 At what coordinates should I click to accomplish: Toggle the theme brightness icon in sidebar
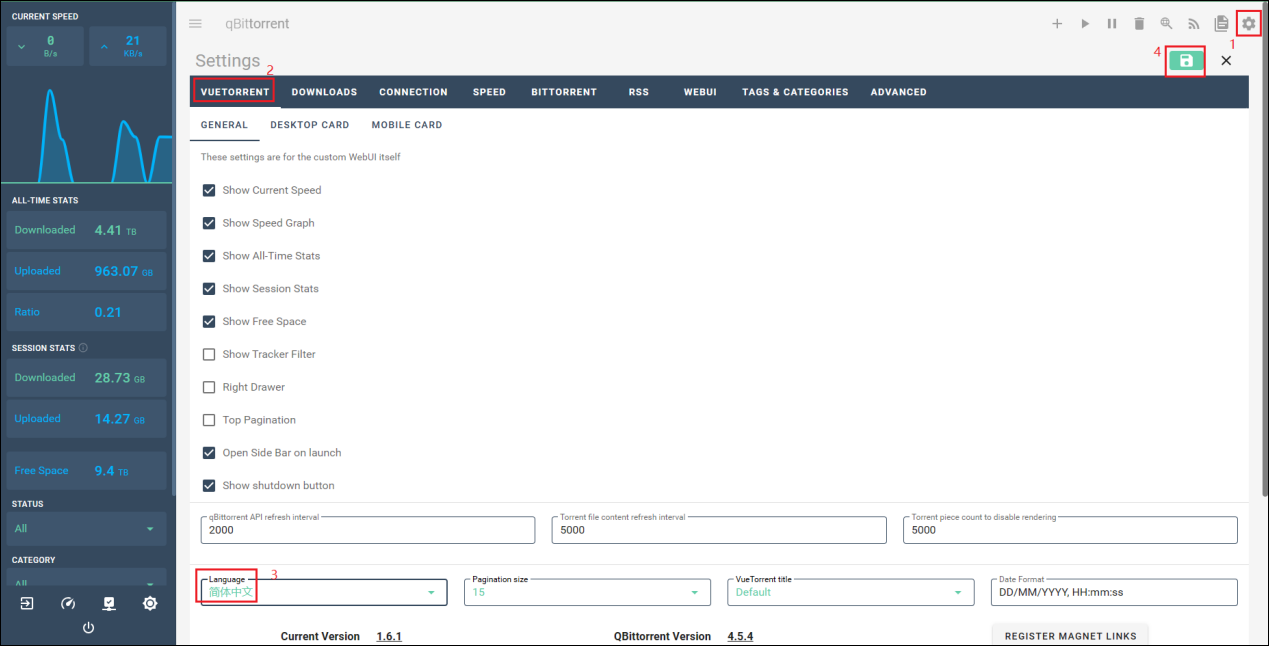(150, 603)
